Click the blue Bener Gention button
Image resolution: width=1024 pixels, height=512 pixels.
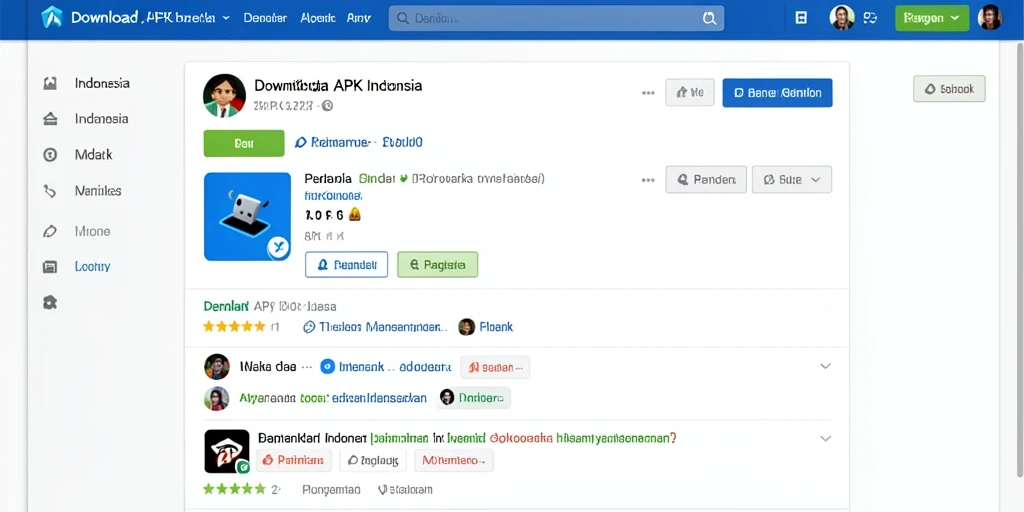[777, 93]
